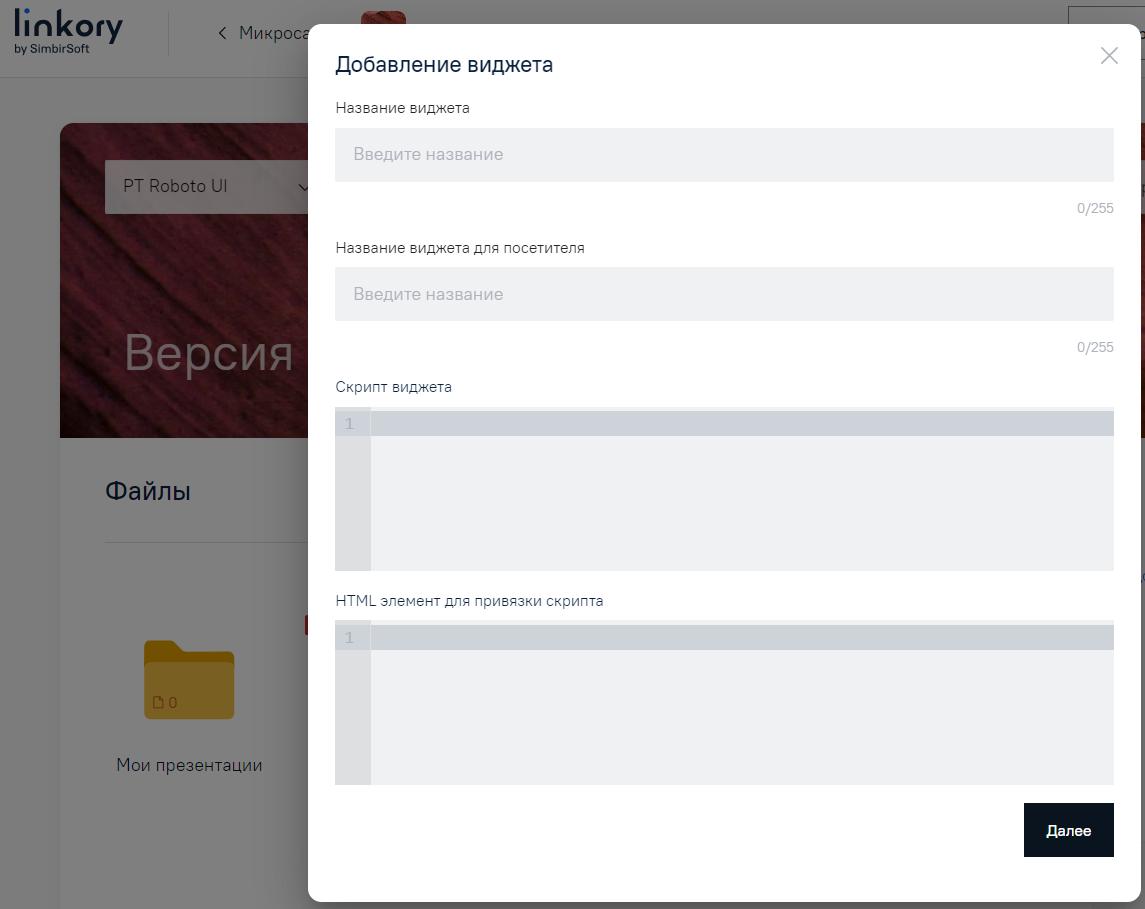Click the "Файлы" section heading

click(146, 491)
